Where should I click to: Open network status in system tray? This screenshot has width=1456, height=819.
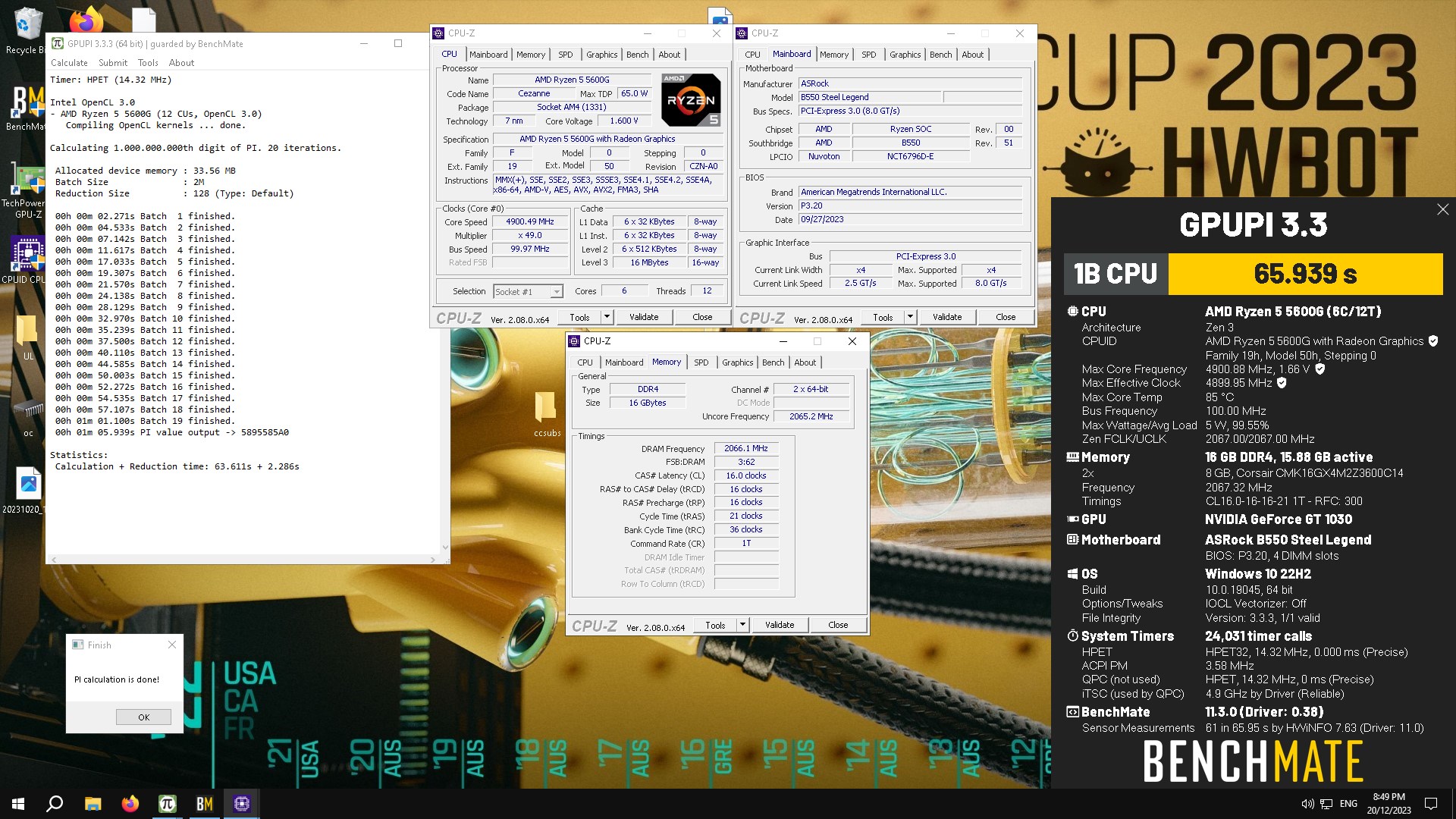click(1326, 804)
